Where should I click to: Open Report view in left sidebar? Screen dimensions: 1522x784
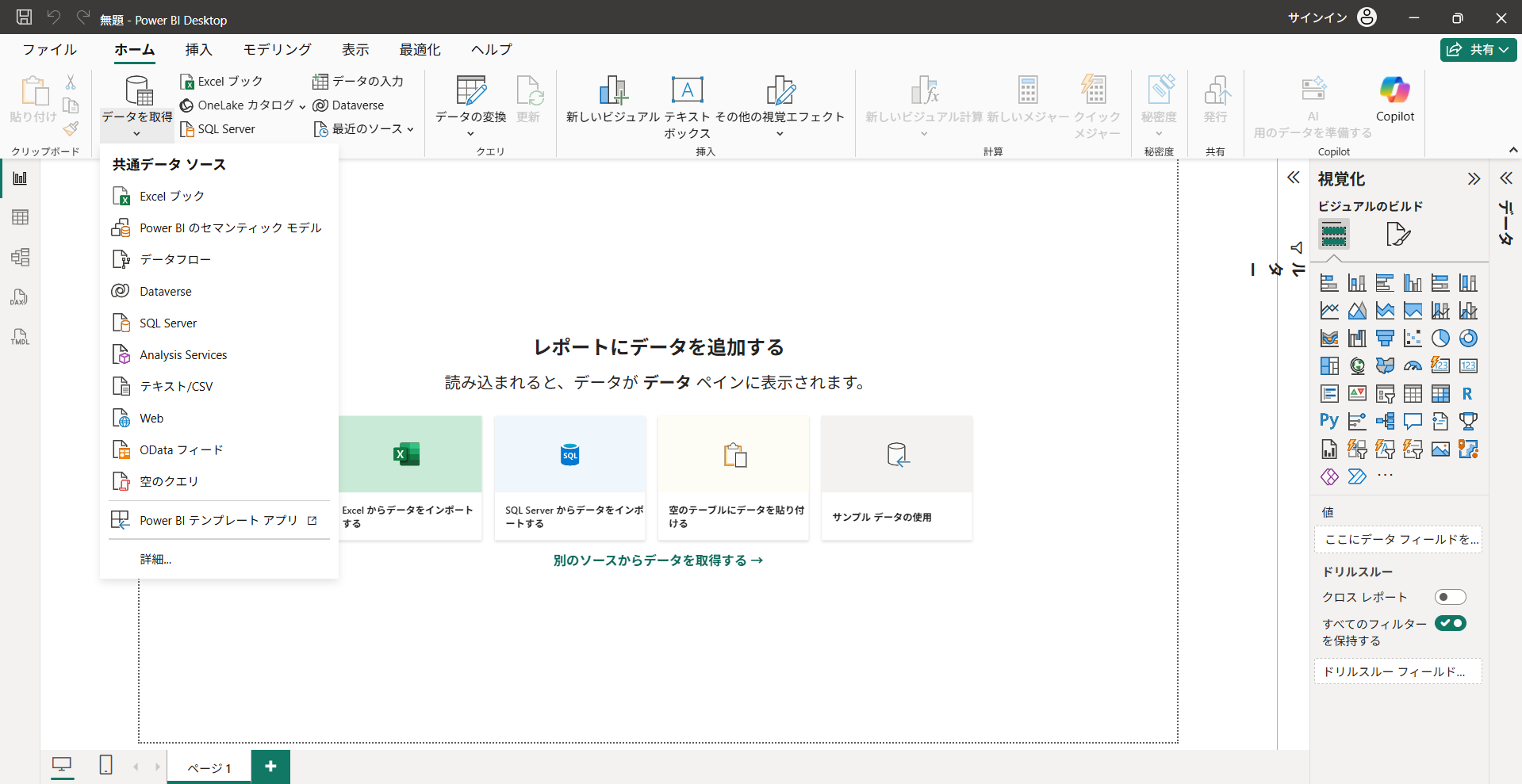(20, 178)
